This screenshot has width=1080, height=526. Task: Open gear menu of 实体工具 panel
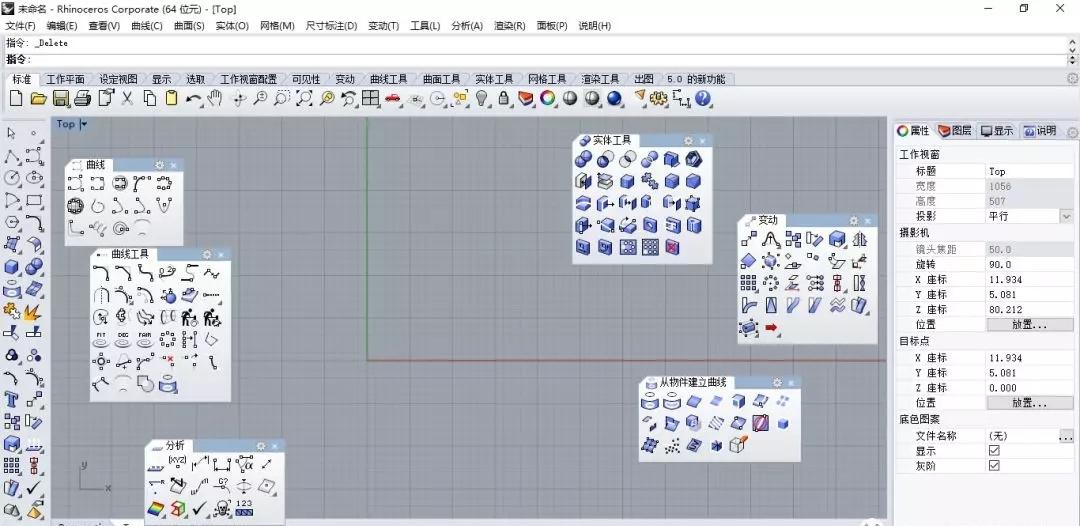point(688,140)
